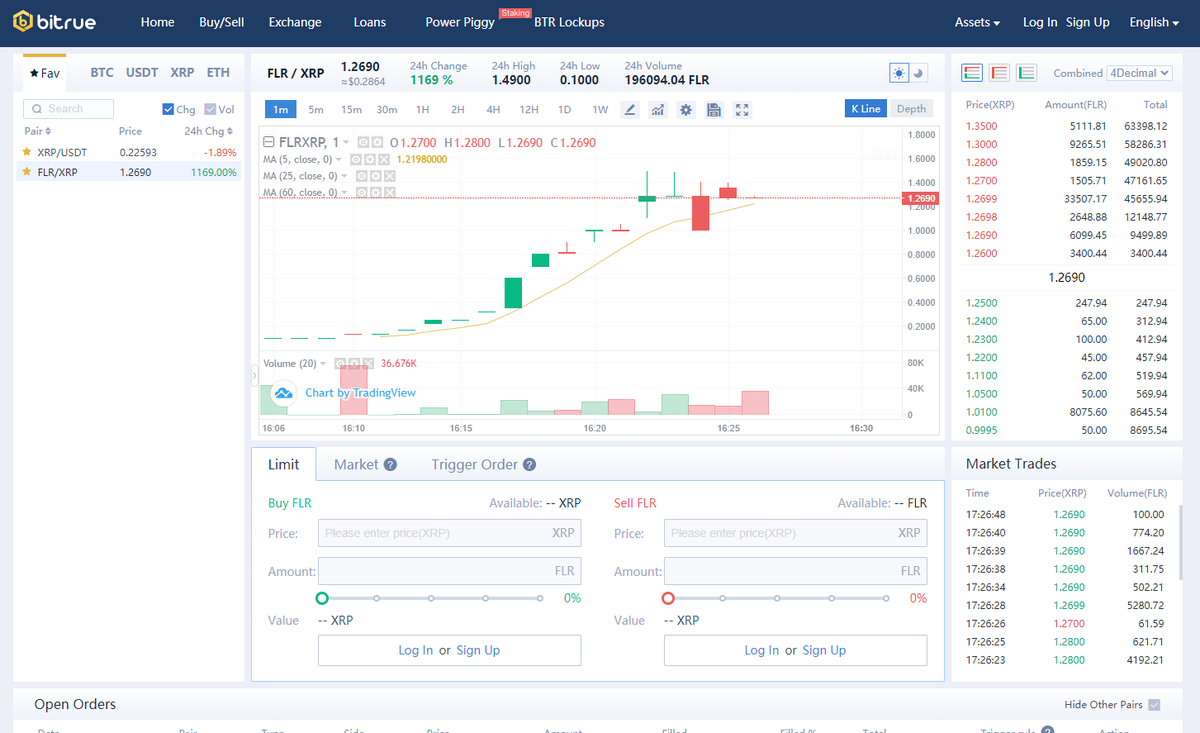Expand MA (5, close, 0) dropdown arrow

[x=339, y=159]
